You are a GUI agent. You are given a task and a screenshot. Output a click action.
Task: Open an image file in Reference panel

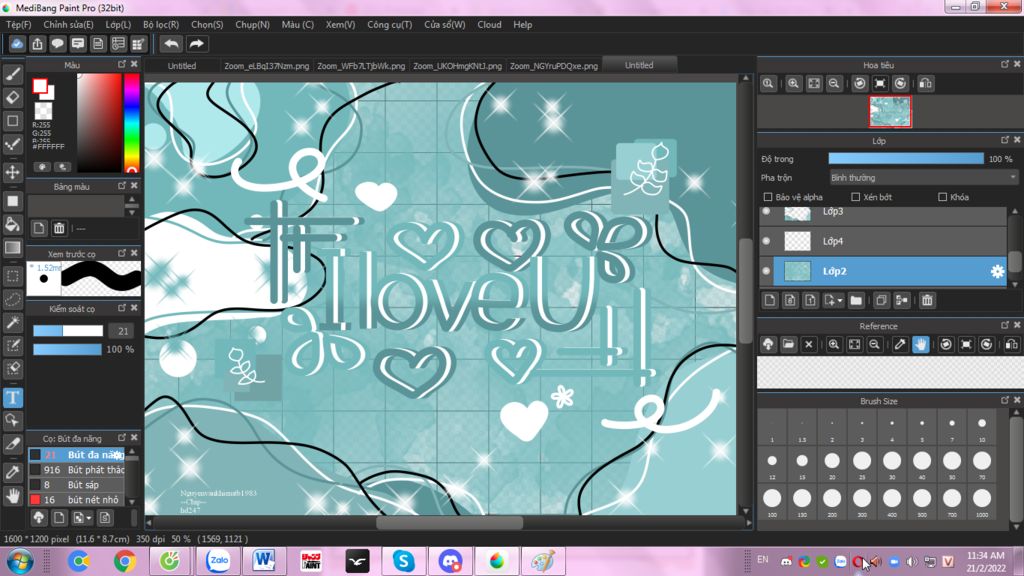(x=788, y=344)
